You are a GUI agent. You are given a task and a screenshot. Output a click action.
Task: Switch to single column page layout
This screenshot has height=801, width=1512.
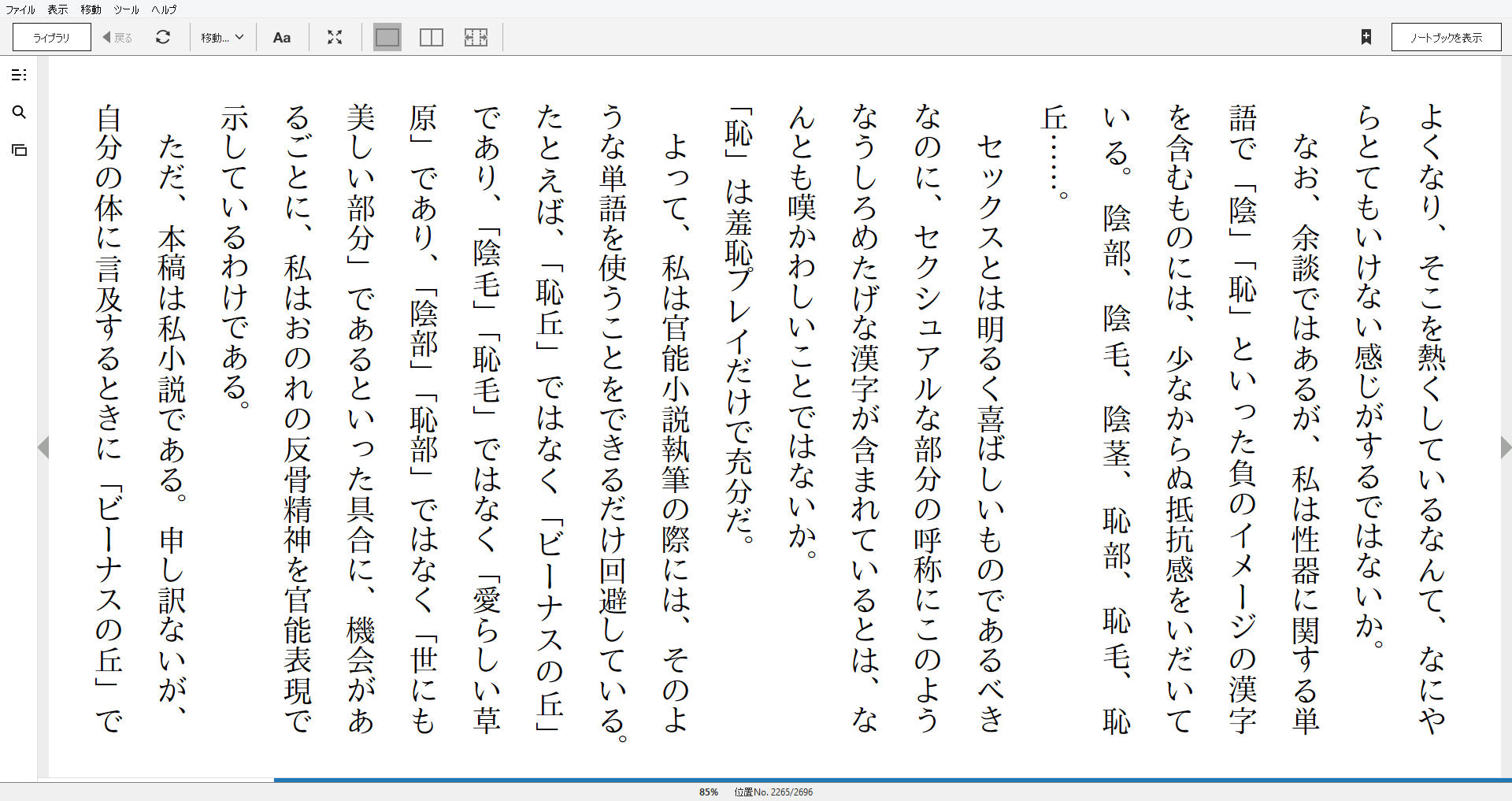[x=387, y=36]
